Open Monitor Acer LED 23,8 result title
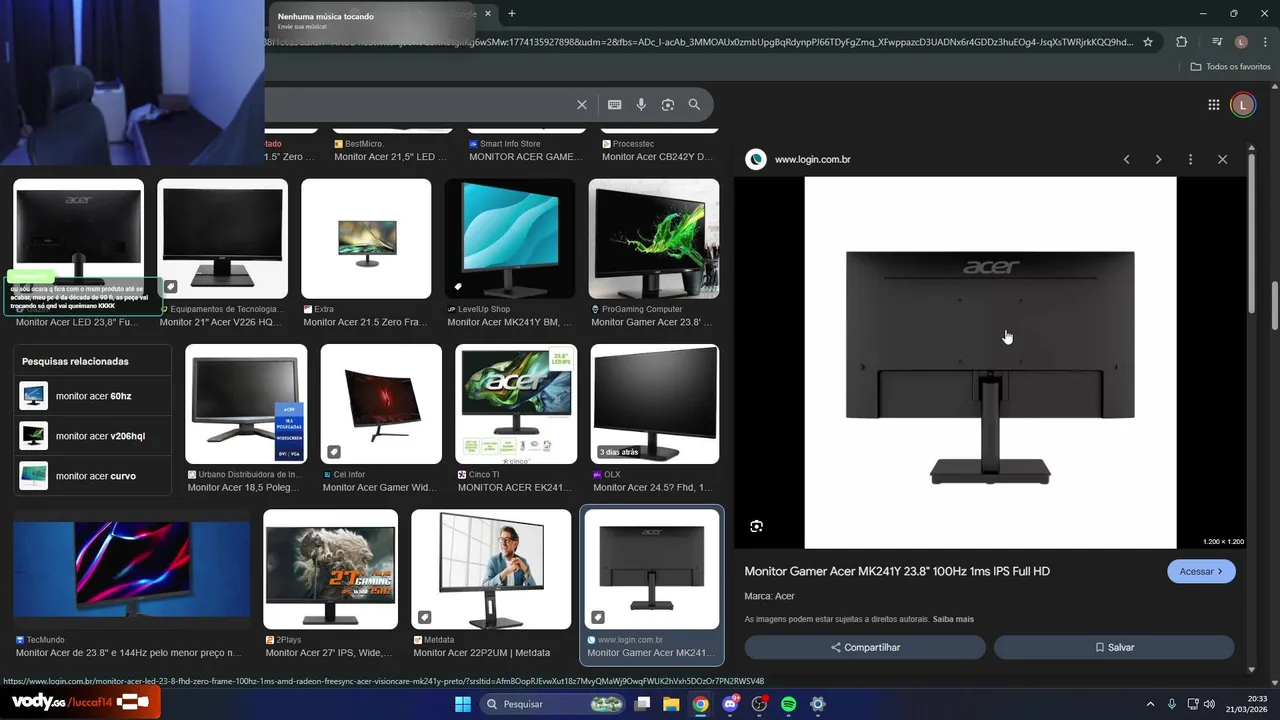The width and height of the screenshot is (1280, 720). click(x=77, y=323)
